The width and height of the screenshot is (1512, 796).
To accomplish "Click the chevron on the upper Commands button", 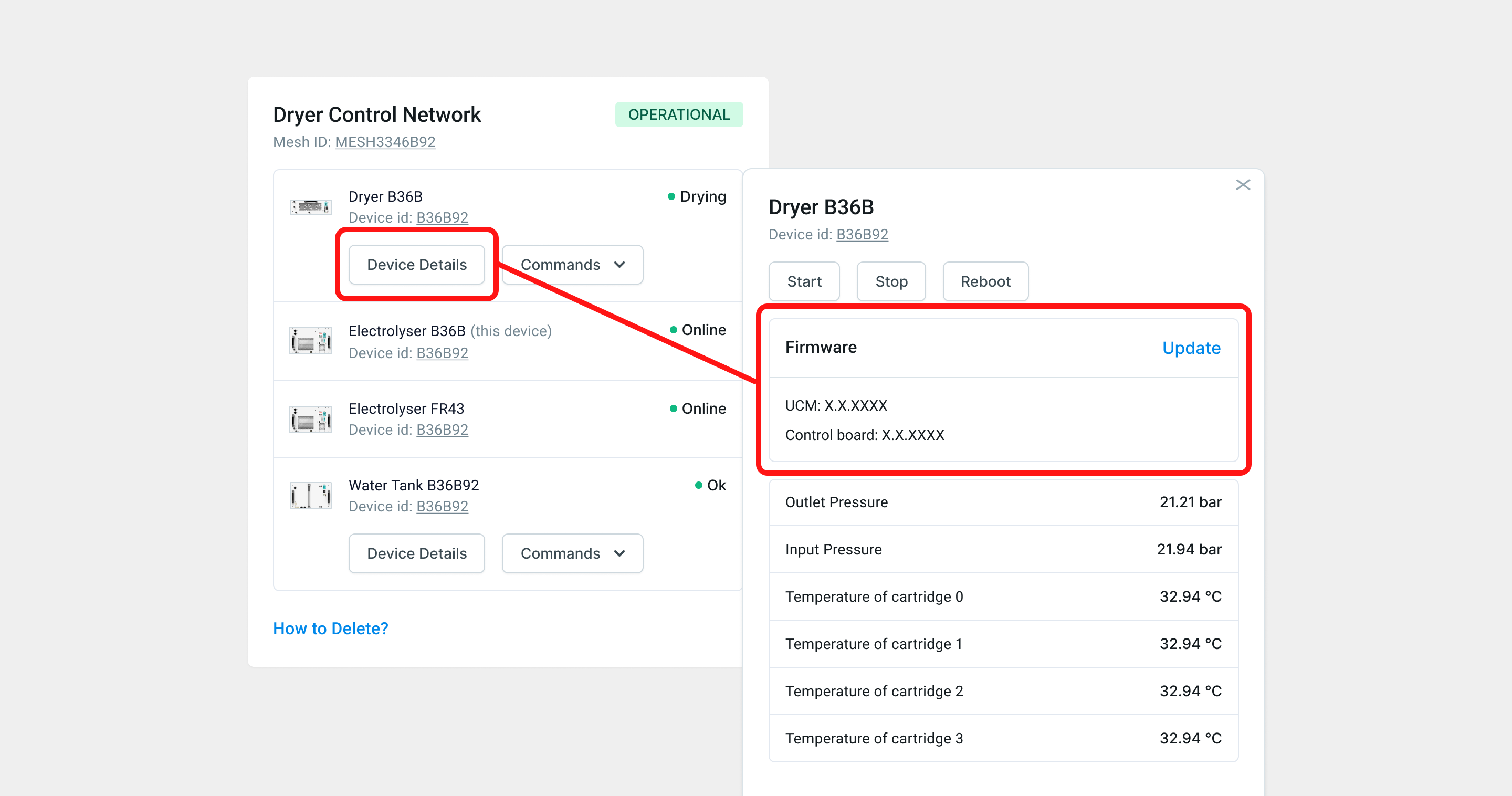I will [x=621, y=264].
